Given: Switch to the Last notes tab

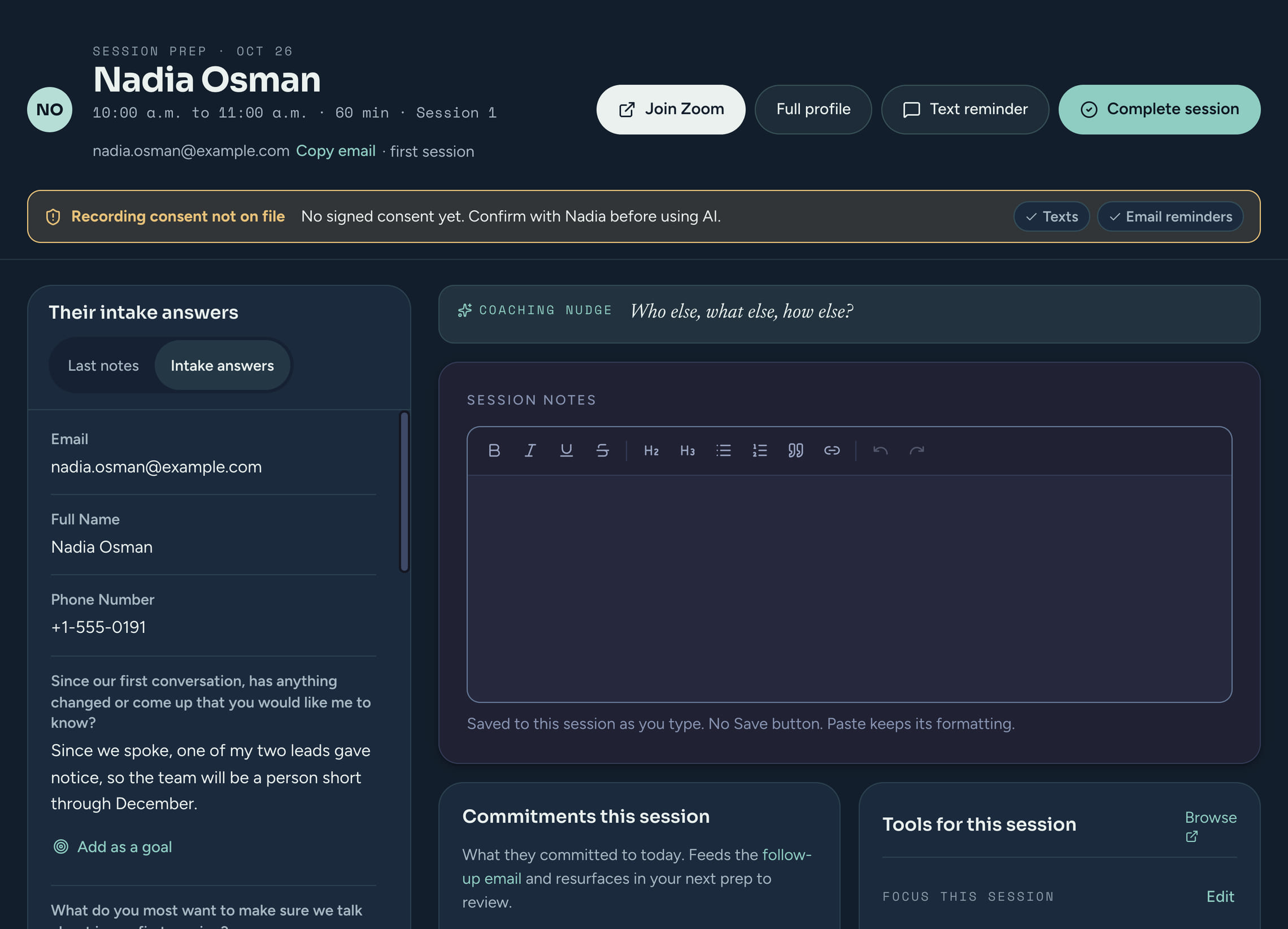Looking at the screenshot, I should (x=103, y=366).
